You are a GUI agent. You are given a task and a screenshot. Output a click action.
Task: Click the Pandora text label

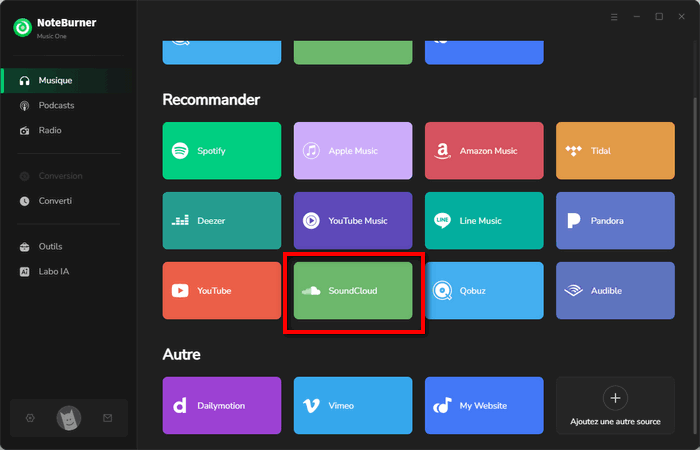click(x=607, y=221)
